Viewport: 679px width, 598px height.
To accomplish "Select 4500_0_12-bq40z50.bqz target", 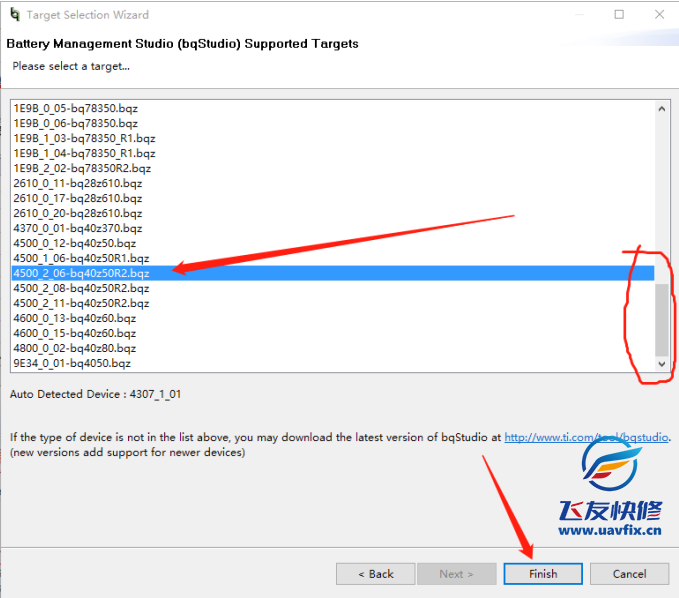I will 75,243.
